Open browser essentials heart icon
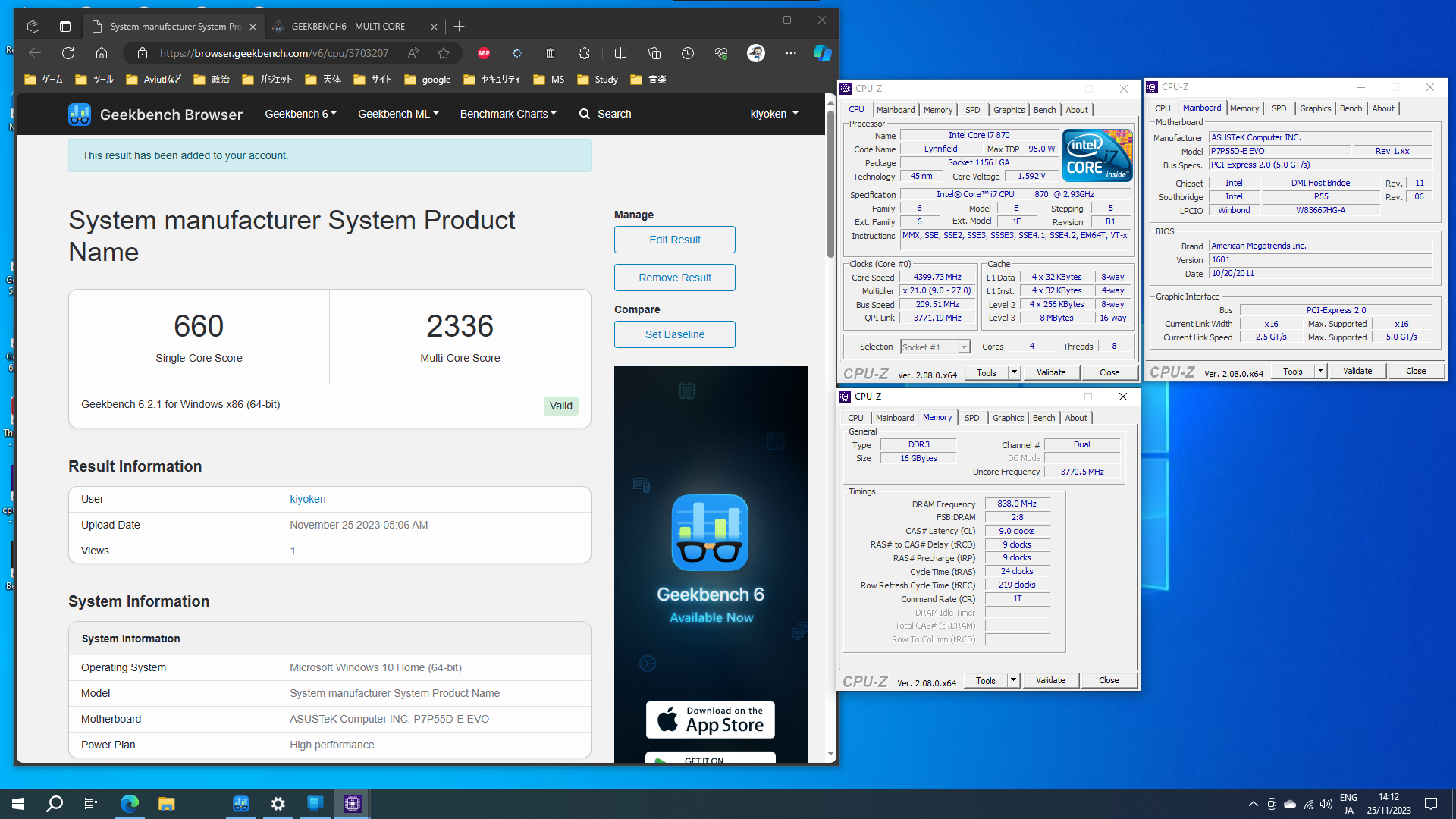Image resolution: width=1456 pixels, height=819 pixels. coord(721,53)
